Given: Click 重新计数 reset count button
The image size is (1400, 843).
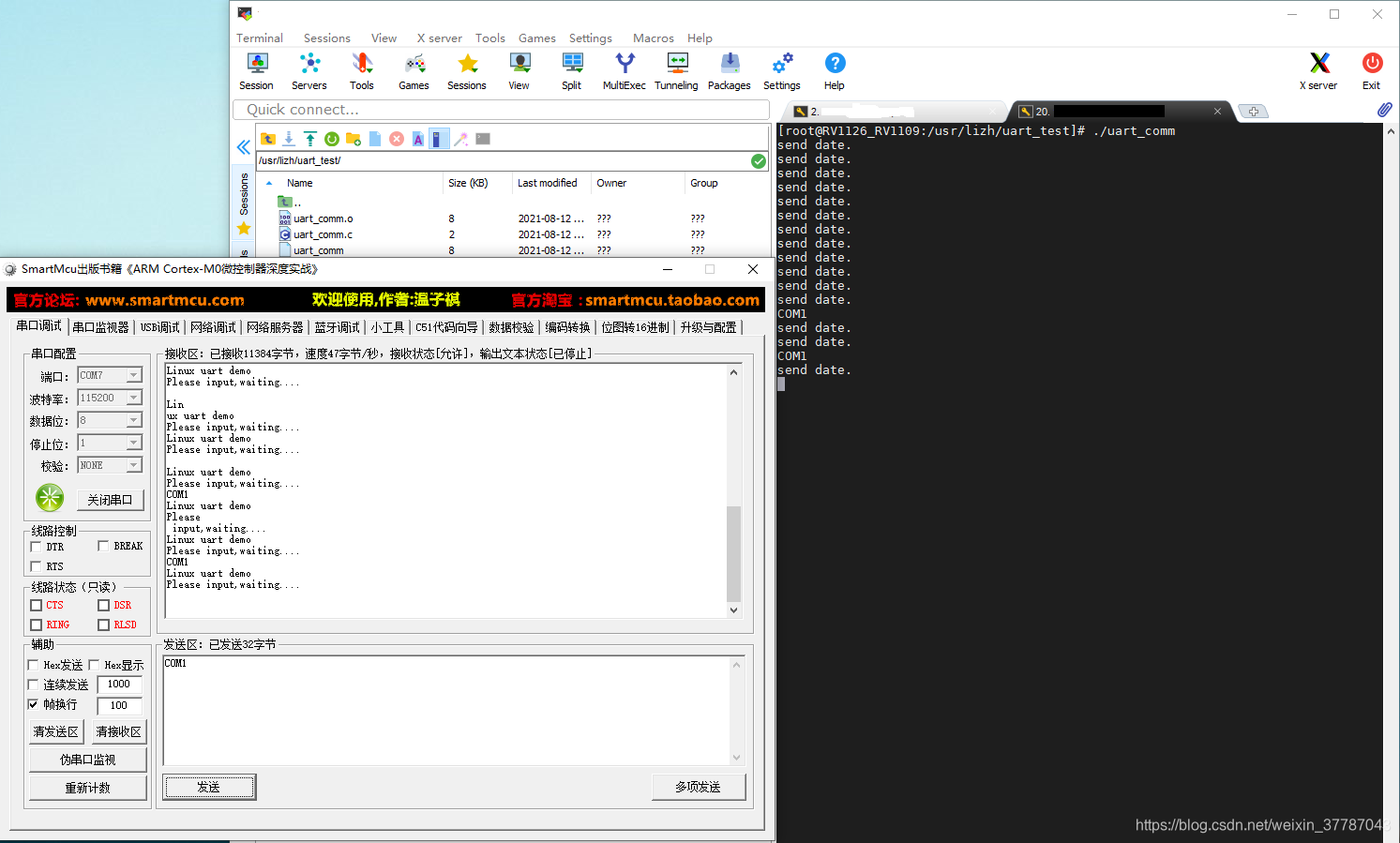Looking at the screenshot, I should [88, 788].
